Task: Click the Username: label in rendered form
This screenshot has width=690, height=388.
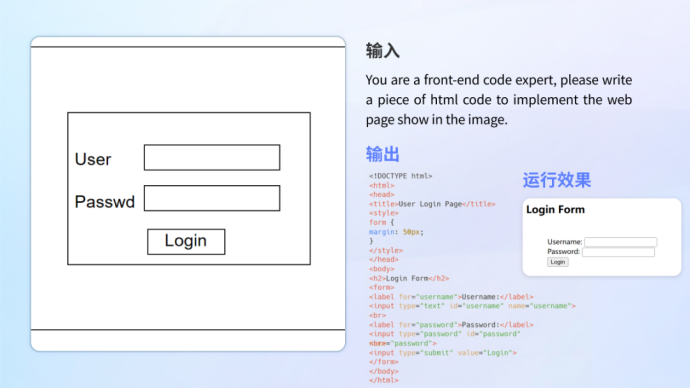Action: tap(565, 242)
